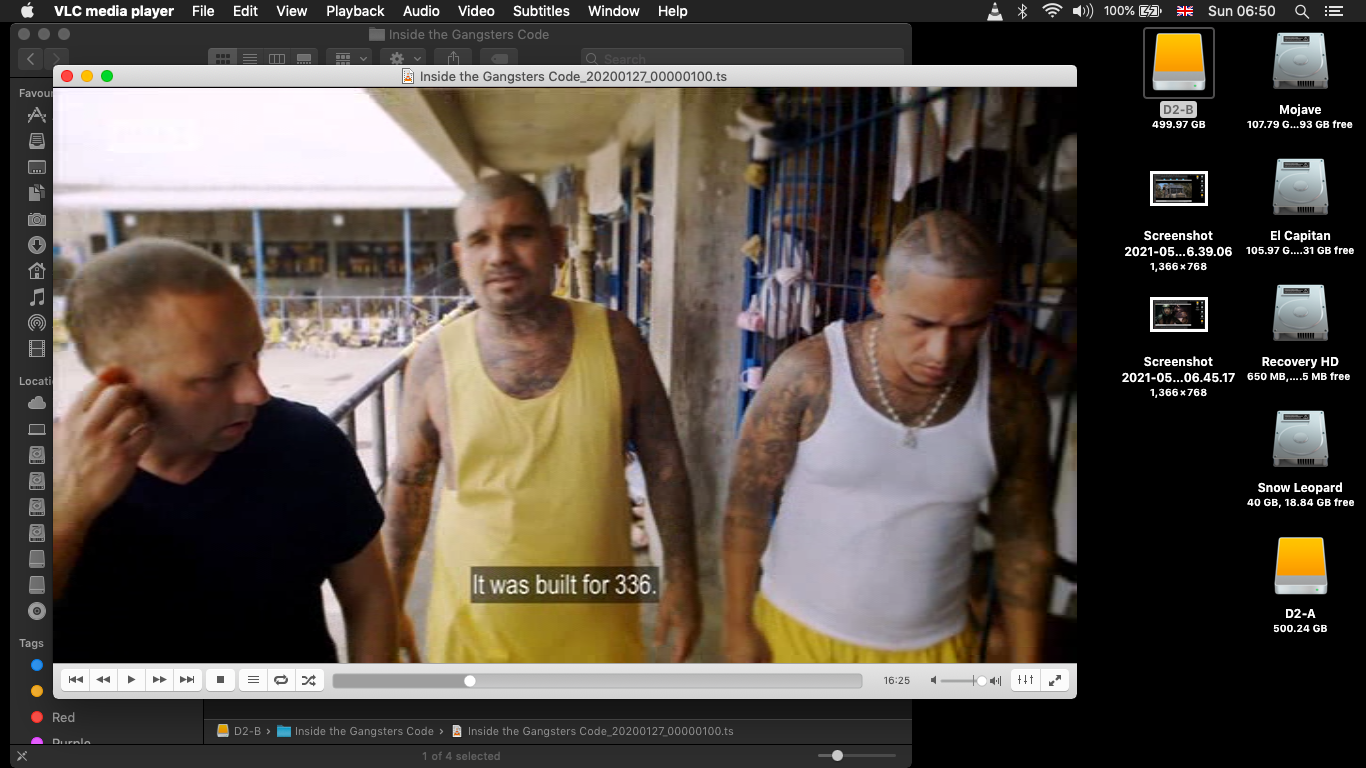Image resolution: width=1366 pixels, height=768 pixels.
Task: Click the Sun 06:50 clock
Action: tap(1241, 11)
